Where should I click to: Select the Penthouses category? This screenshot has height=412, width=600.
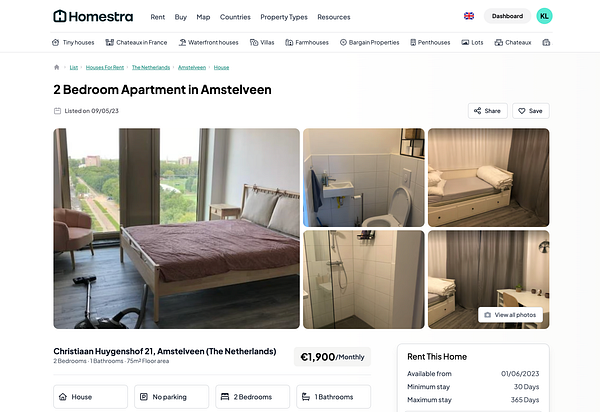(x=430, y=42)
